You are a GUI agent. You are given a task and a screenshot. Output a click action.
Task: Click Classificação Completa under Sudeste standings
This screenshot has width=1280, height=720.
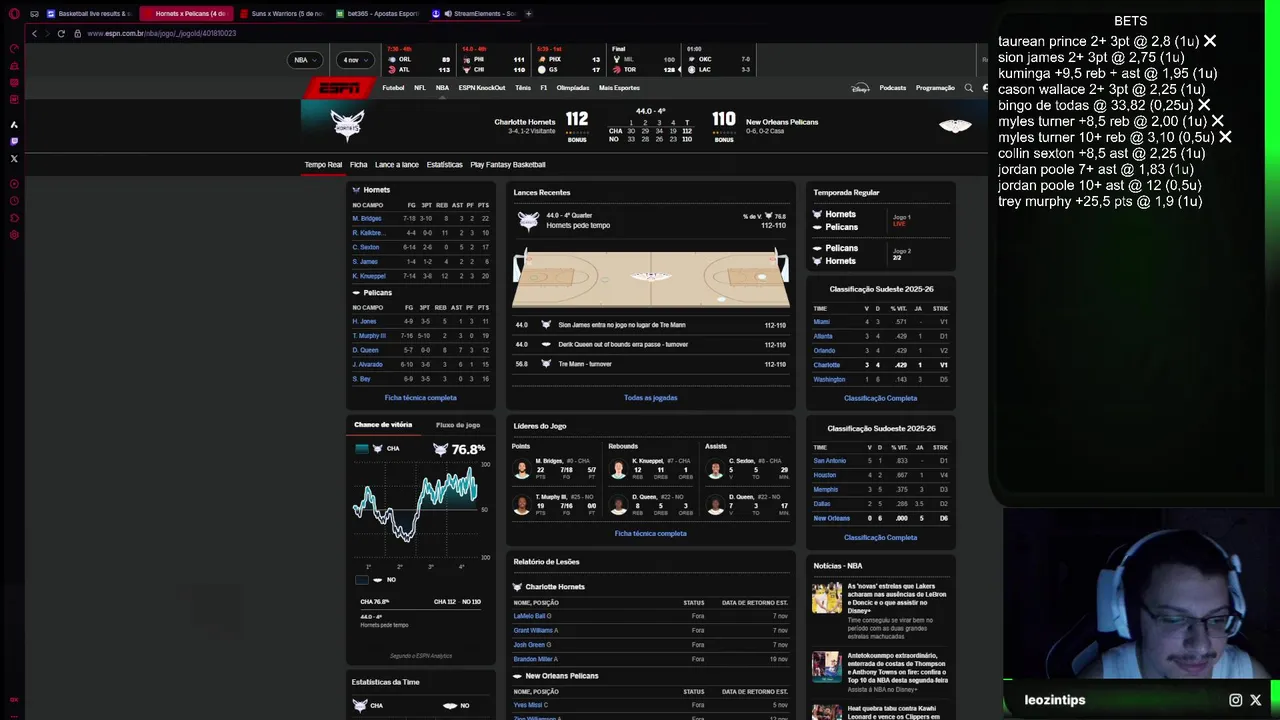tap(880, 398)
